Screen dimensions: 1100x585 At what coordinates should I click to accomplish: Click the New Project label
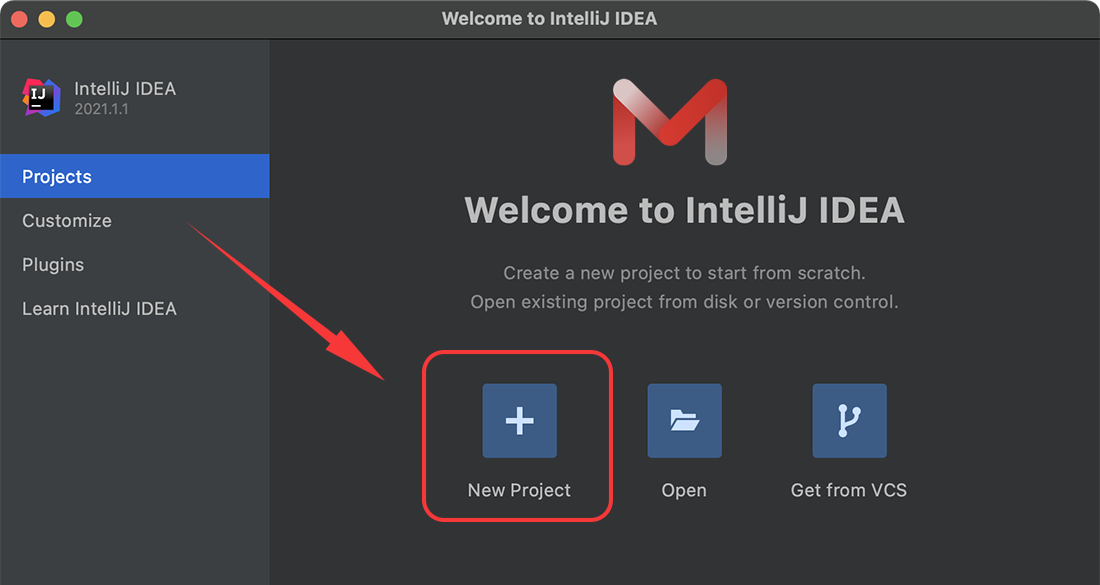coord(519,490)
